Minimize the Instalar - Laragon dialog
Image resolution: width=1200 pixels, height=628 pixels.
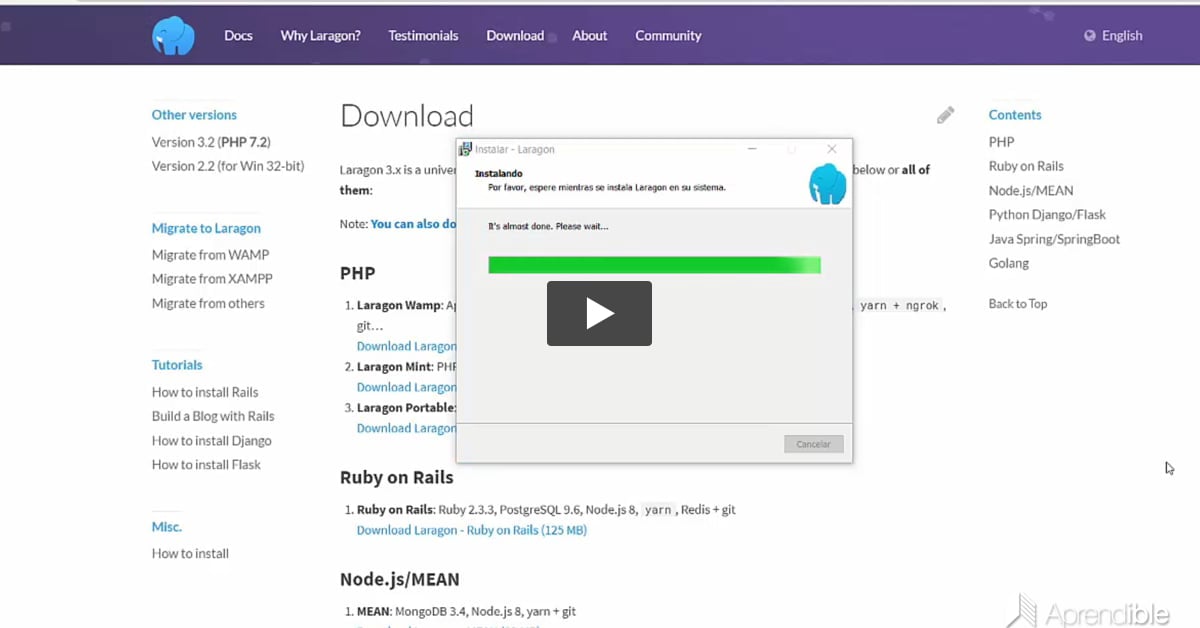click(x=752, y=149)
